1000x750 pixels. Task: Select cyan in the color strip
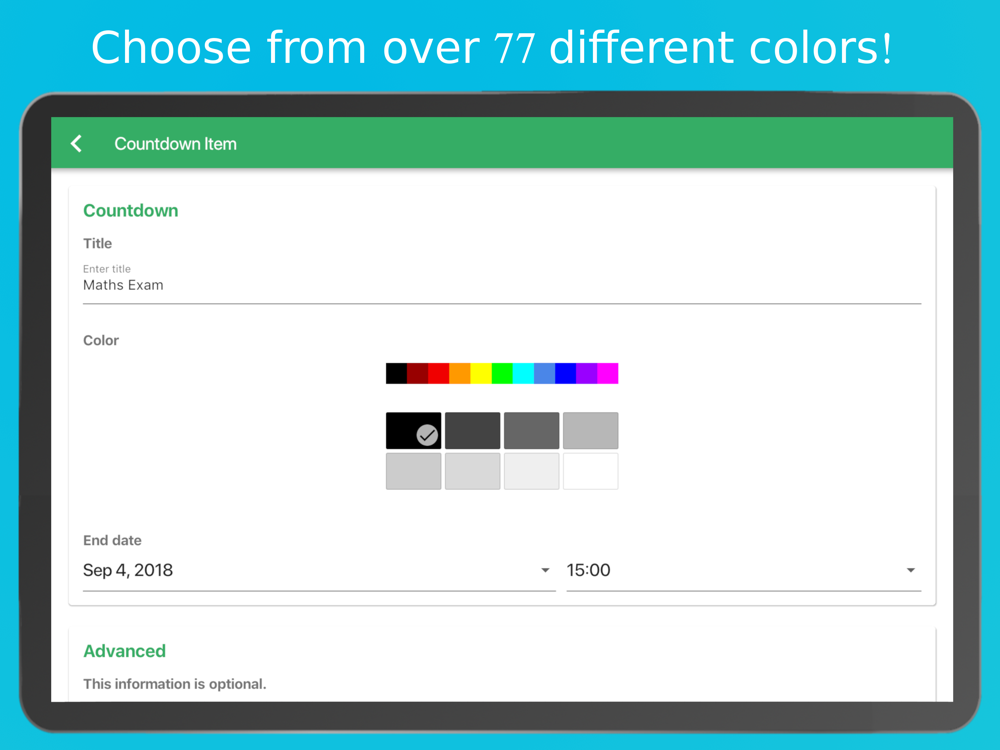click(x=523, y=373)
